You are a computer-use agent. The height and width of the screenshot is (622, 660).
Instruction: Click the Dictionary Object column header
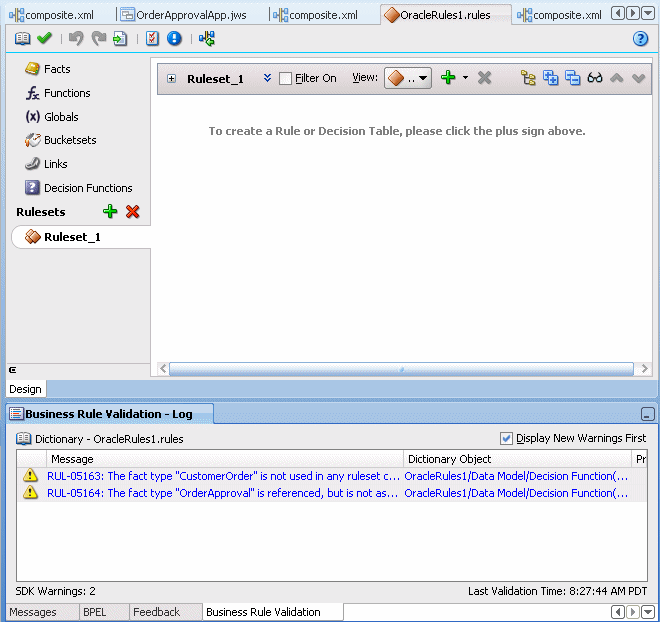(x=517, y=459)
